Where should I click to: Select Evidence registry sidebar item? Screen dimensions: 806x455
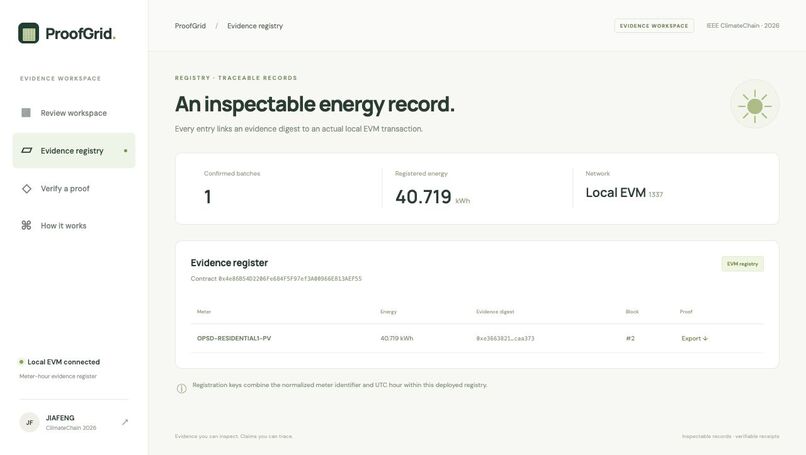tap(74, 151)
